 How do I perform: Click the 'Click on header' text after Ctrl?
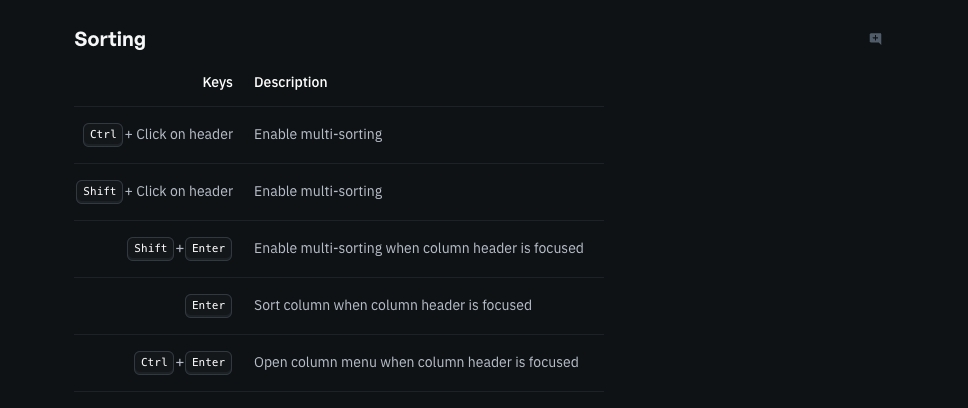click(x=184, y=134)
